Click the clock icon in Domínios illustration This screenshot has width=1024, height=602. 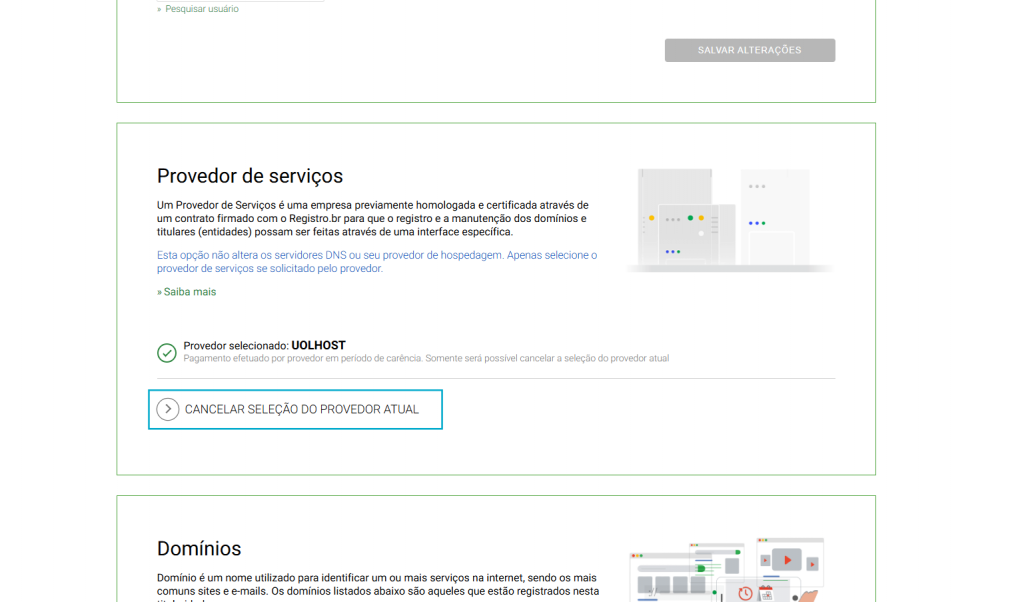pyautogui.click(x=745, y=593)
